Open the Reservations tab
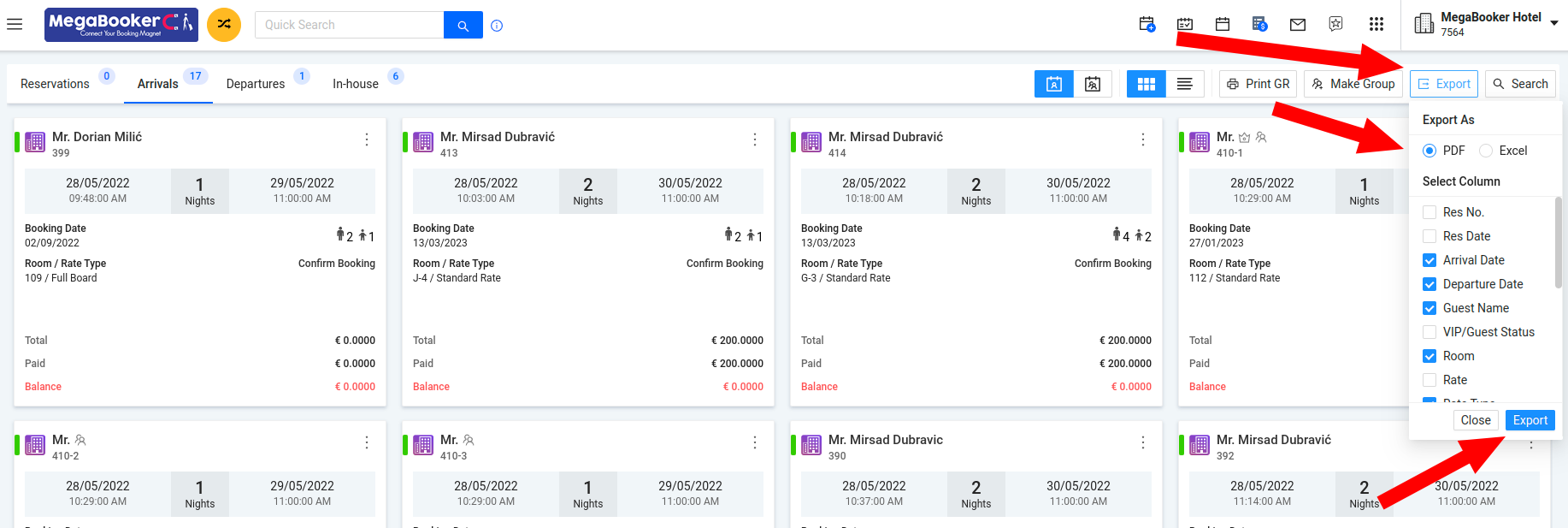Viewport: 1568px width, 528px height. [55, 84]
